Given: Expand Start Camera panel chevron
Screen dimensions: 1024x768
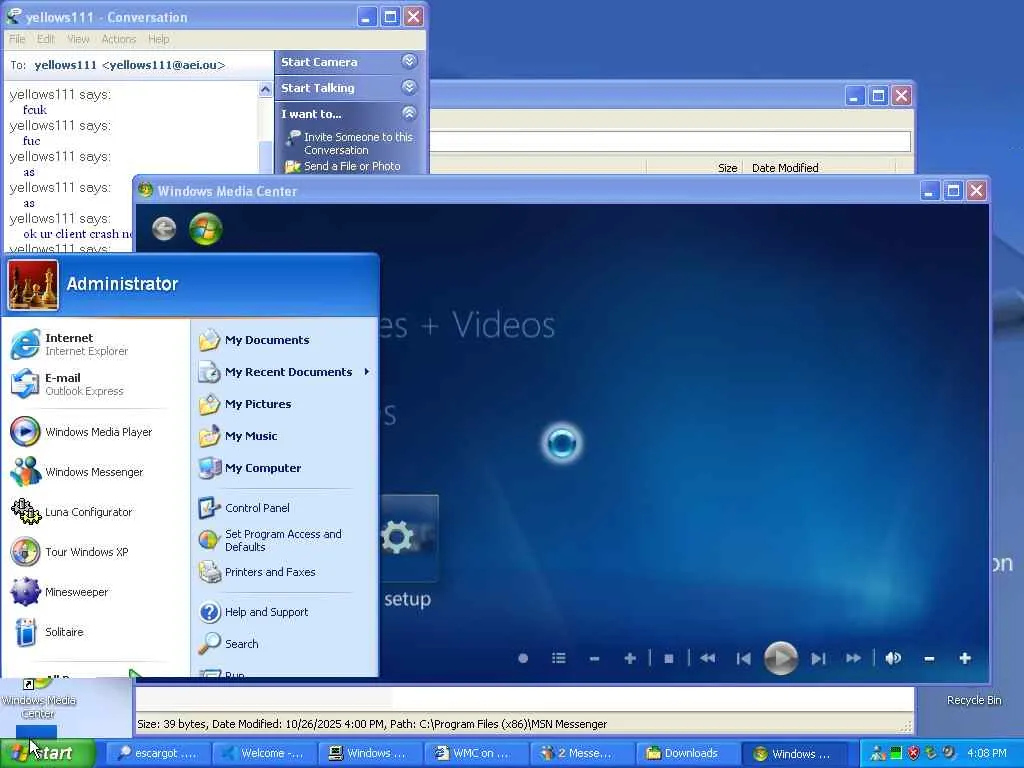Looking at the screenshot, I should [409, 61].
